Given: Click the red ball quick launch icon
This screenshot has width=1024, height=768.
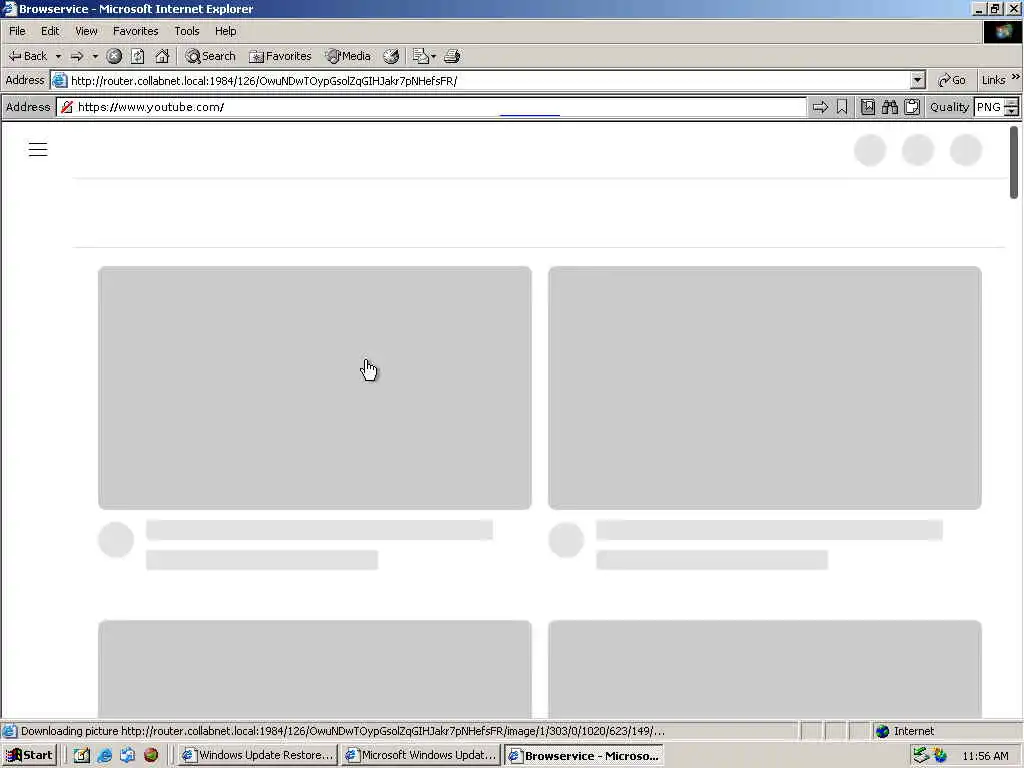Looking at the screenshot, I should pyautogui.click(x=151, y=755).
